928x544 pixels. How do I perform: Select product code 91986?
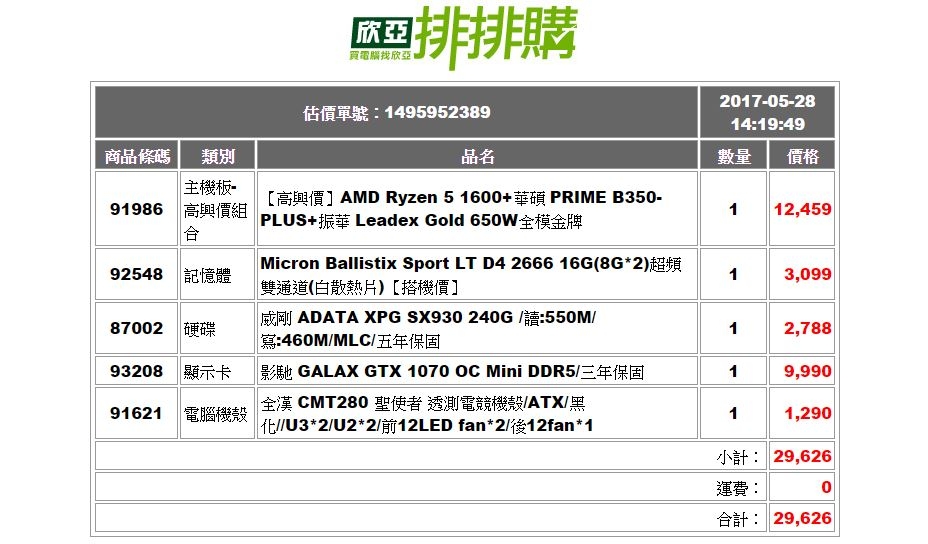136,209
